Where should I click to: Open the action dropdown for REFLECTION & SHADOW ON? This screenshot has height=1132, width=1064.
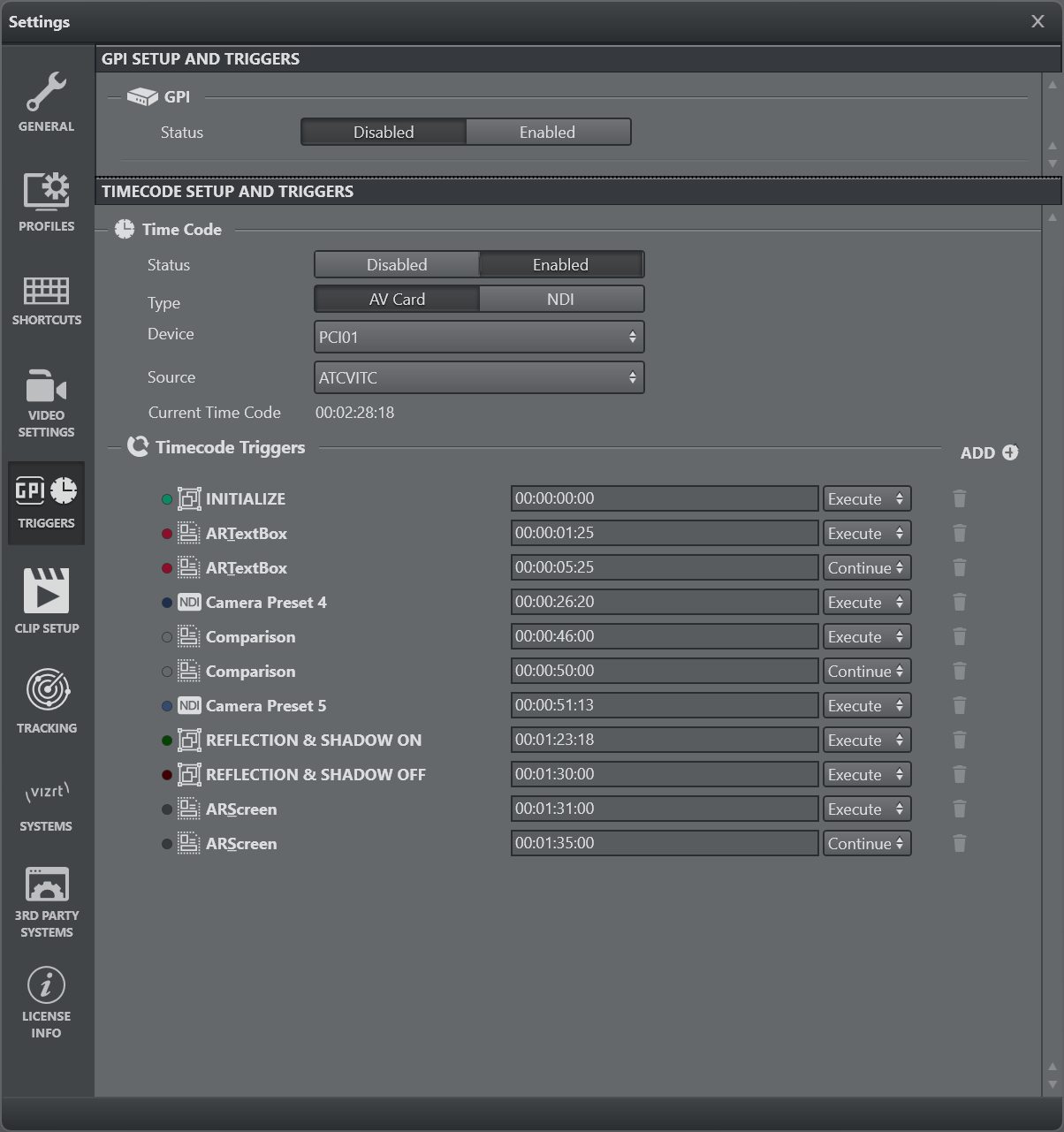click(866, 741)
